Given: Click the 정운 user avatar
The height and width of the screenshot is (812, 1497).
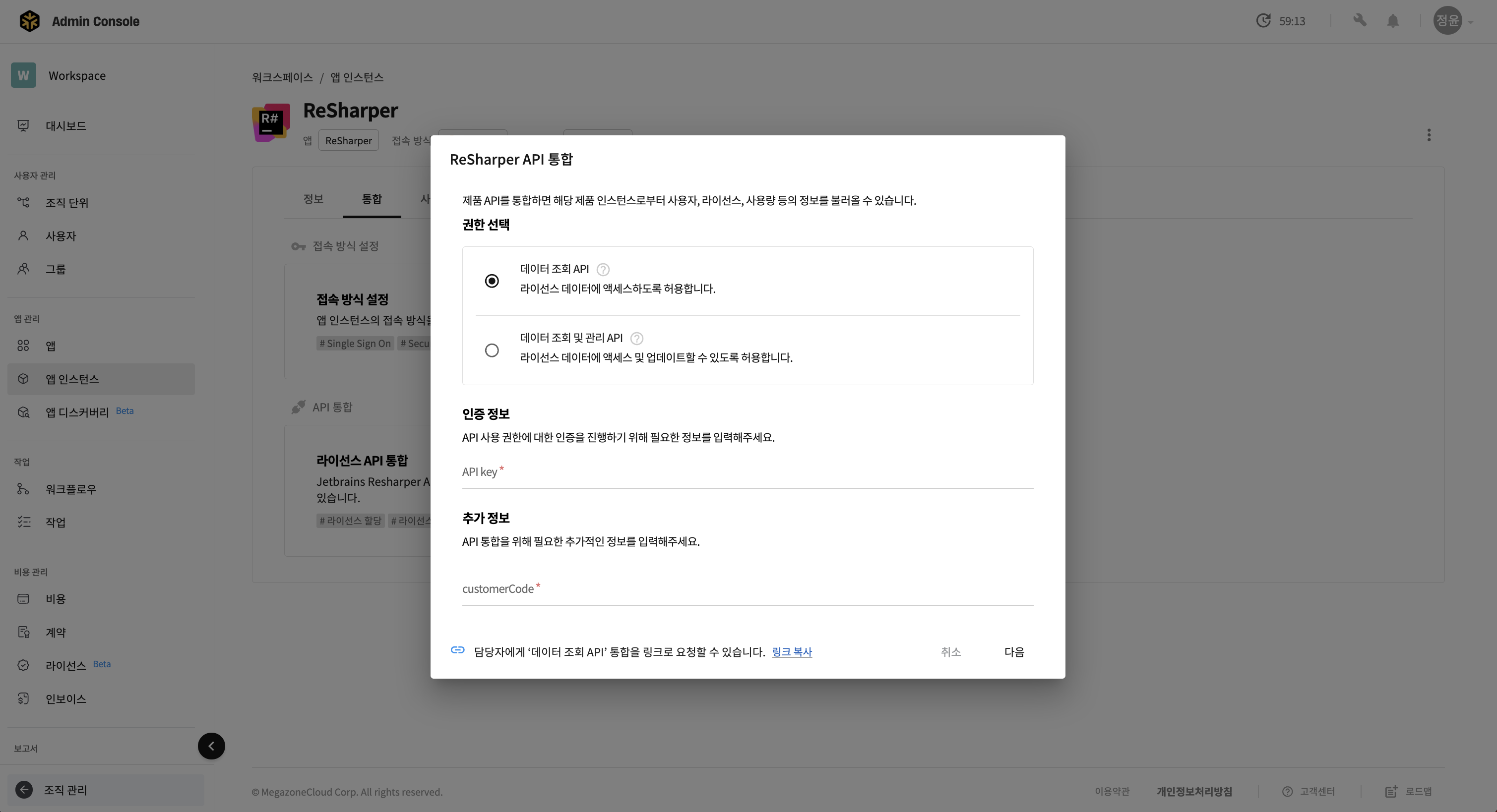Looking at the screenshot, I should click(1447, 21).
